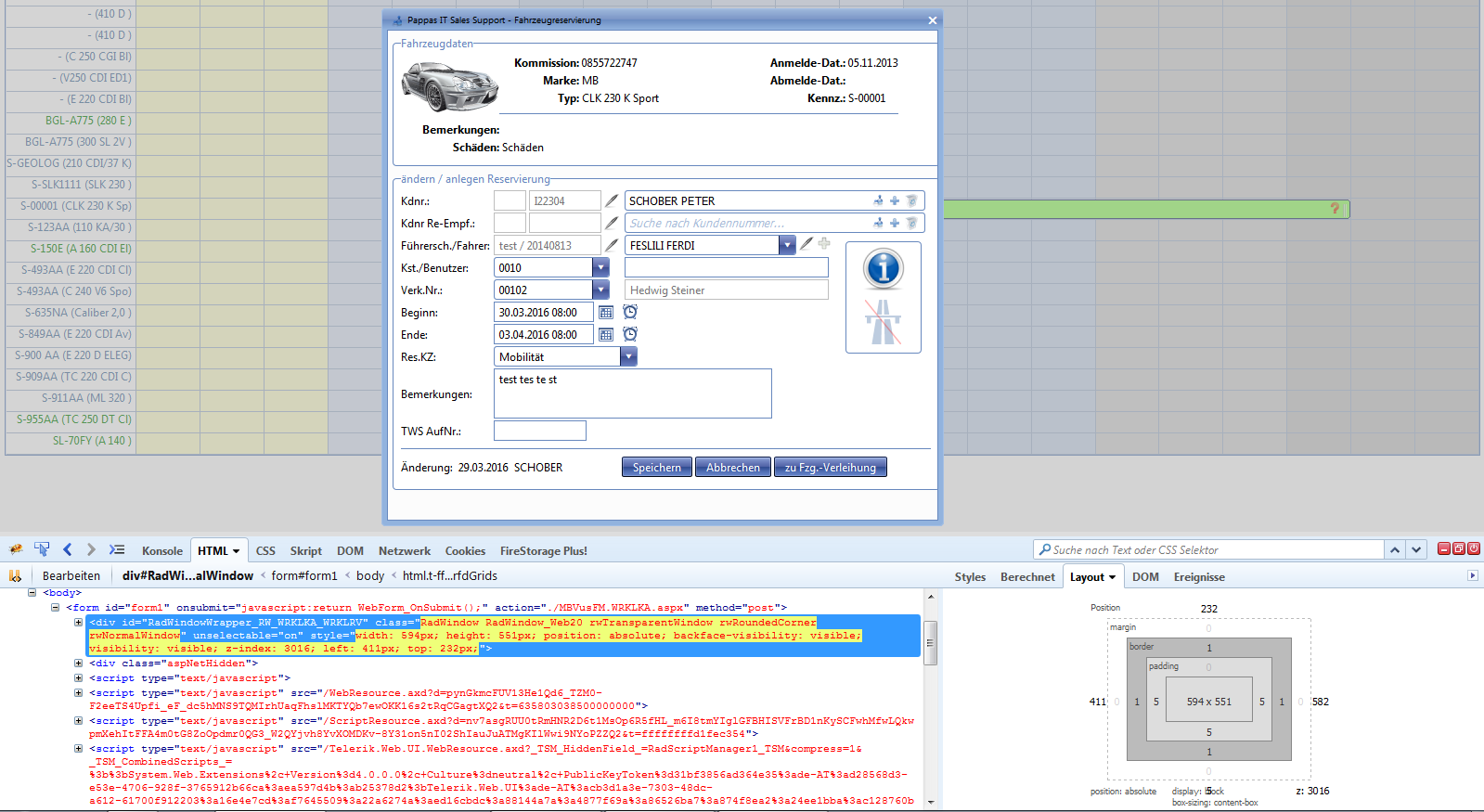Collapse the body node in HTML tree
Viewport: 1484px width, 812px height.
(32, 592)
